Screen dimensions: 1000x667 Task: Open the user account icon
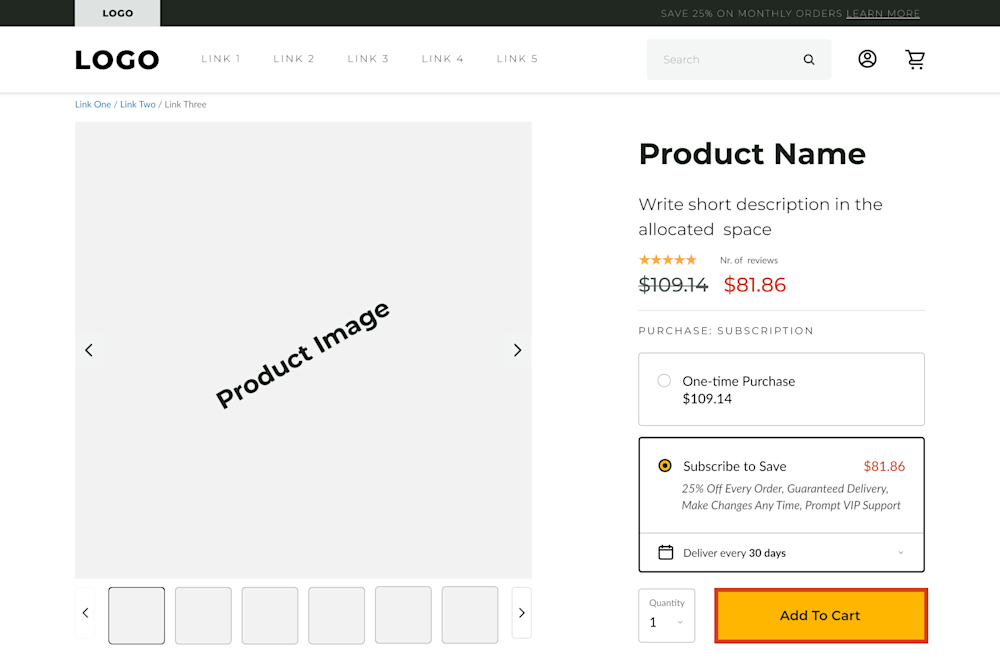point(867,59)
